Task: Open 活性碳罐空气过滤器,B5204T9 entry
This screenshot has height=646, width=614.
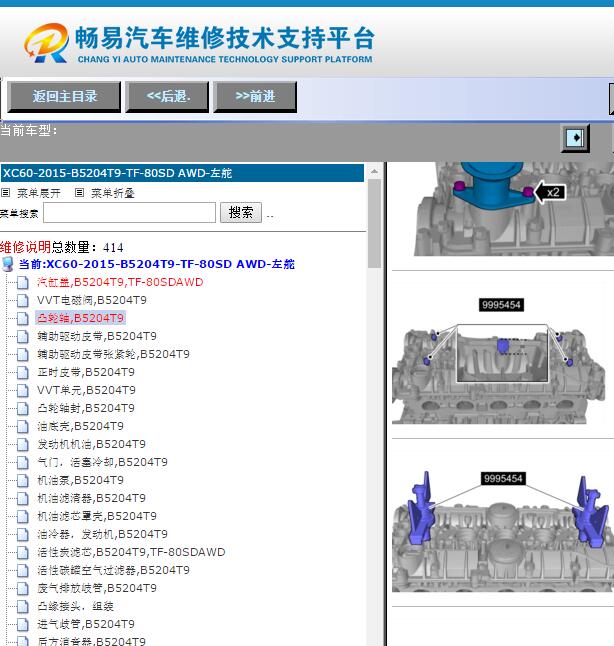Action: 113,570
